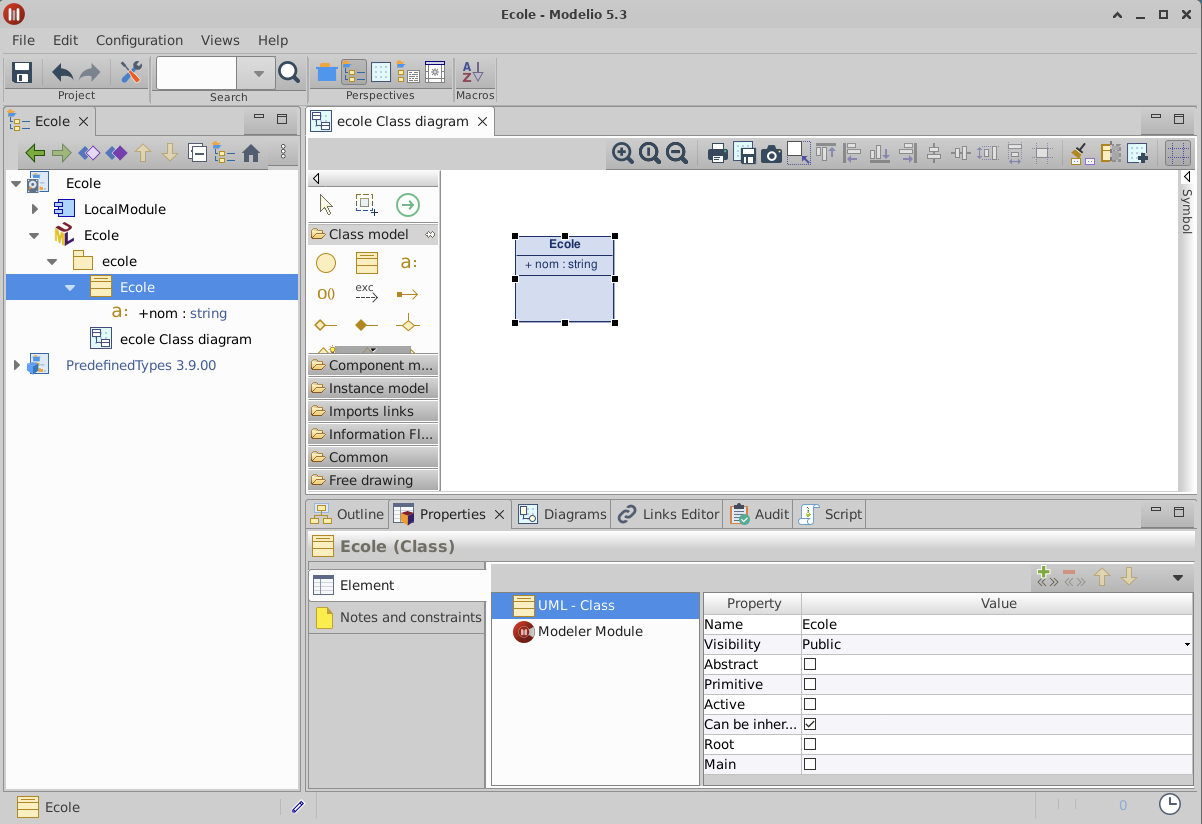Expand the Free drawing palette group

click(x=373, y=480)
